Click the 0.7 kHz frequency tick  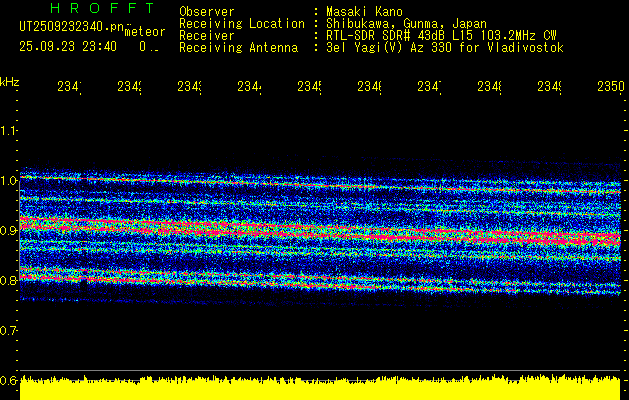(x=9, y=330)
